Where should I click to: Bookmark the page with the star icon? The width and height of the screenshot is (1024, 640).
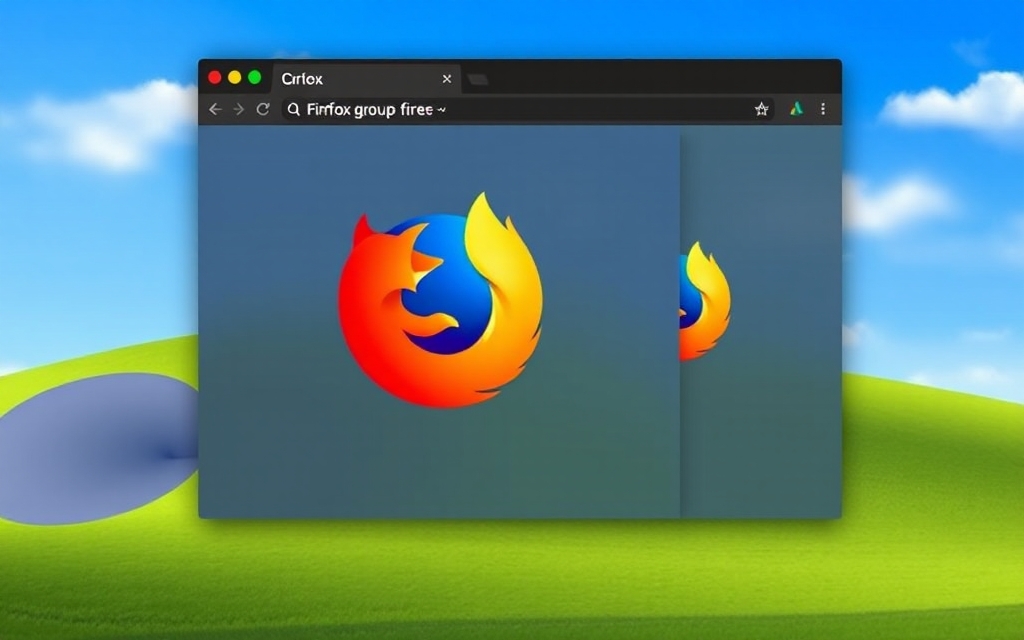[x=761, y=109]
